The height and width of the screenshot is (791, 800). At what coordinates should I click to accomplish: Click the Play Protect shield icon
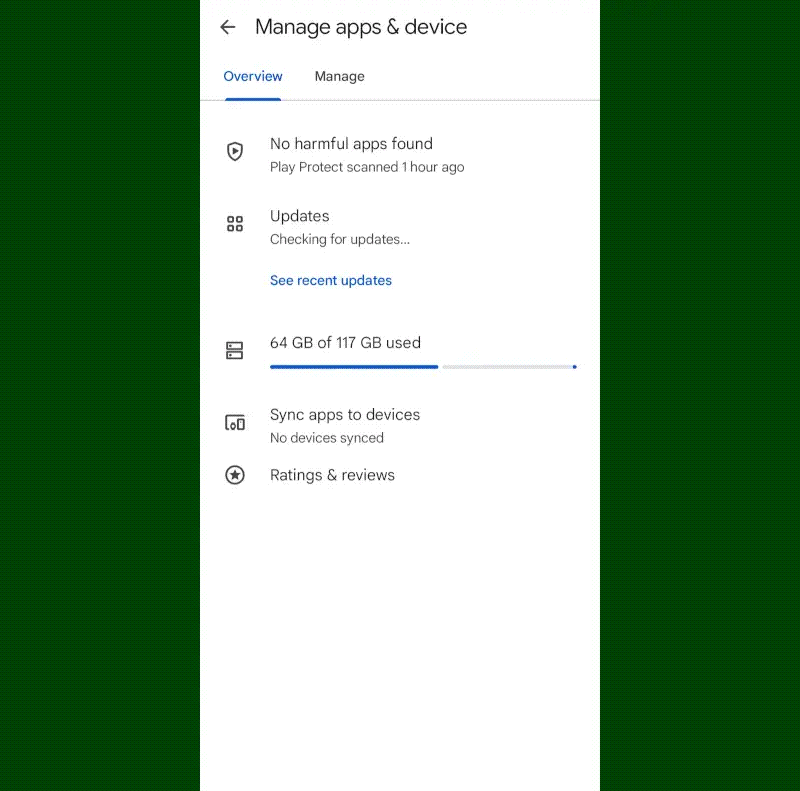tap(235, 152)
